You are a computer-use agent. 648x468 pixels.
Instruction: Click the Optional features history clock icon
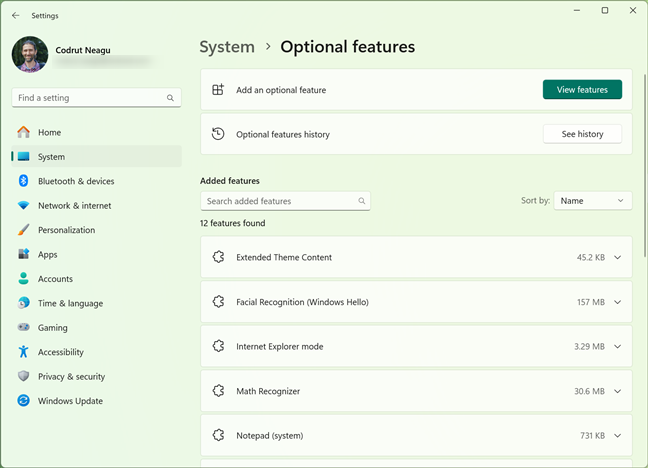point(218,134)
